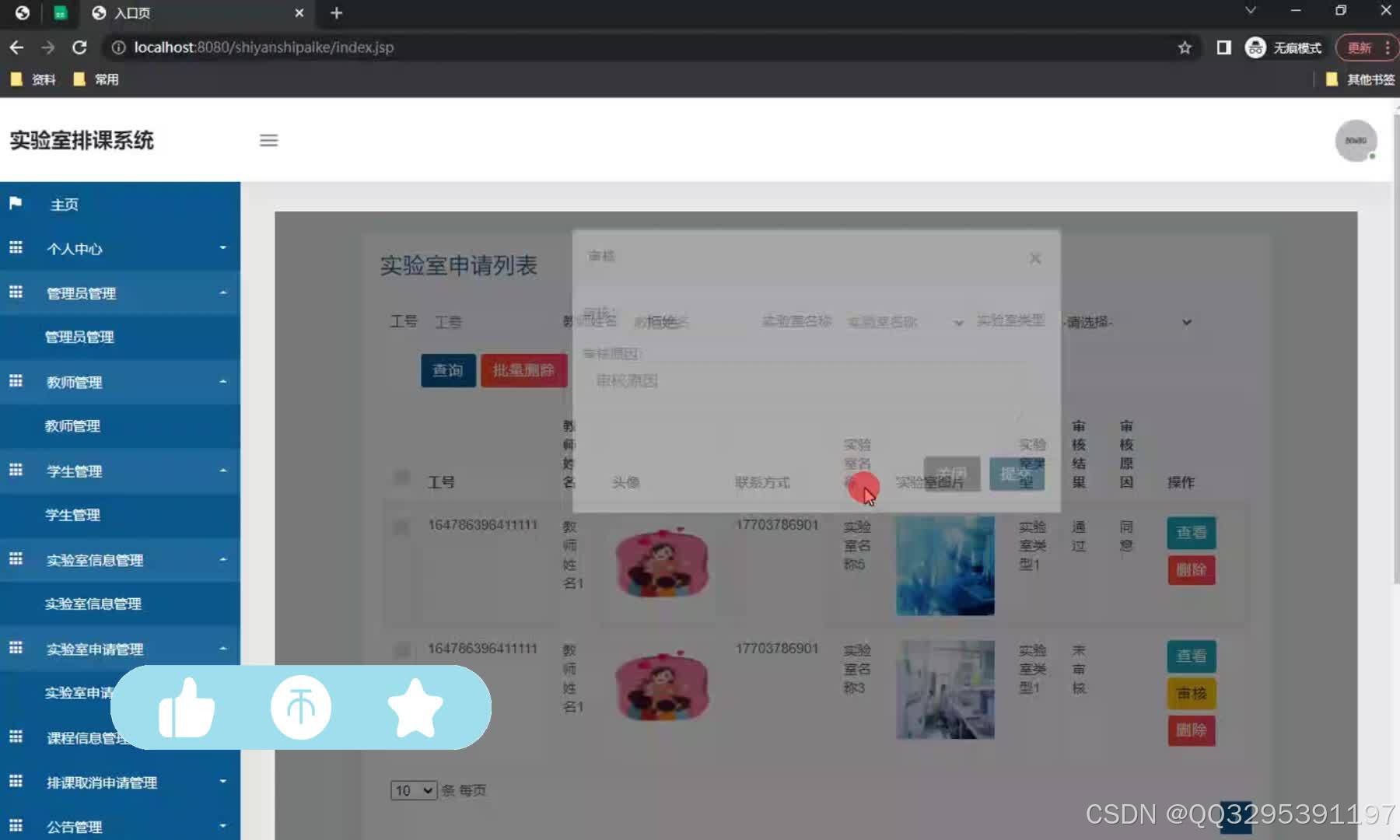
Task: Click the 查询 search button
Action: (x=448, y=370)
